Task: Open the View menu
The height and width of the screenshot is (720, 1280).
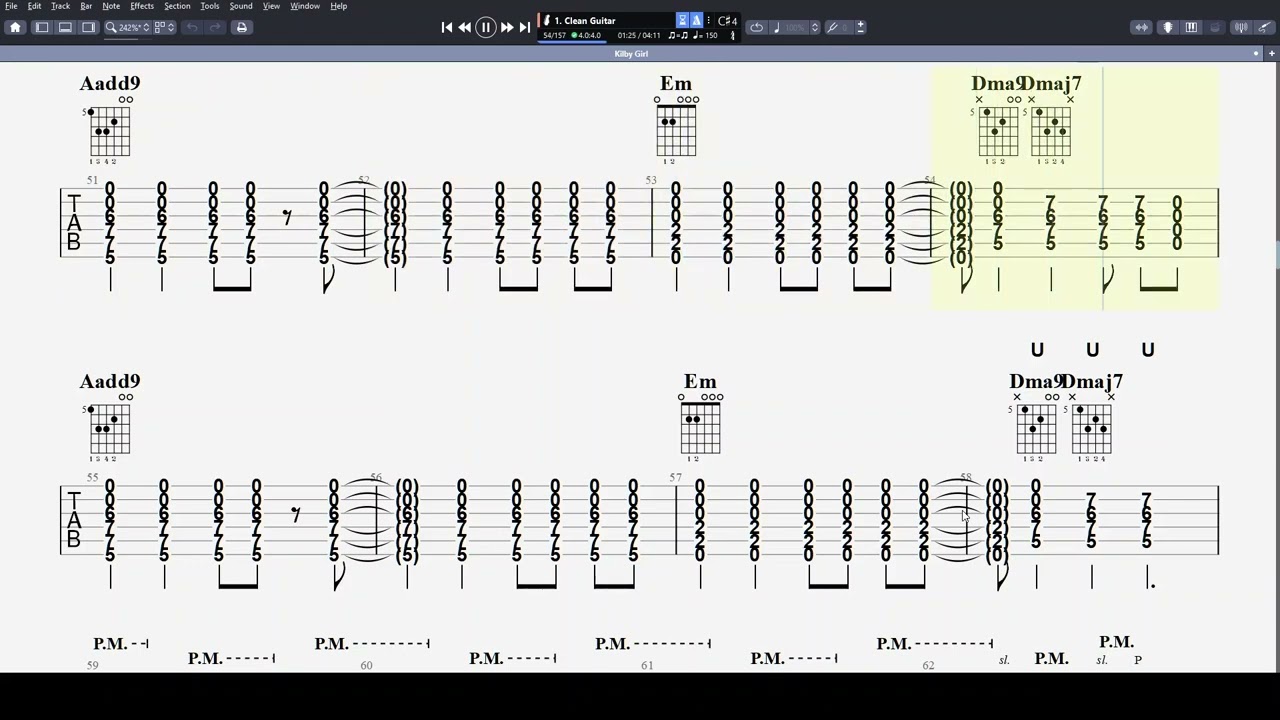Action: click(x=271, y=6)
